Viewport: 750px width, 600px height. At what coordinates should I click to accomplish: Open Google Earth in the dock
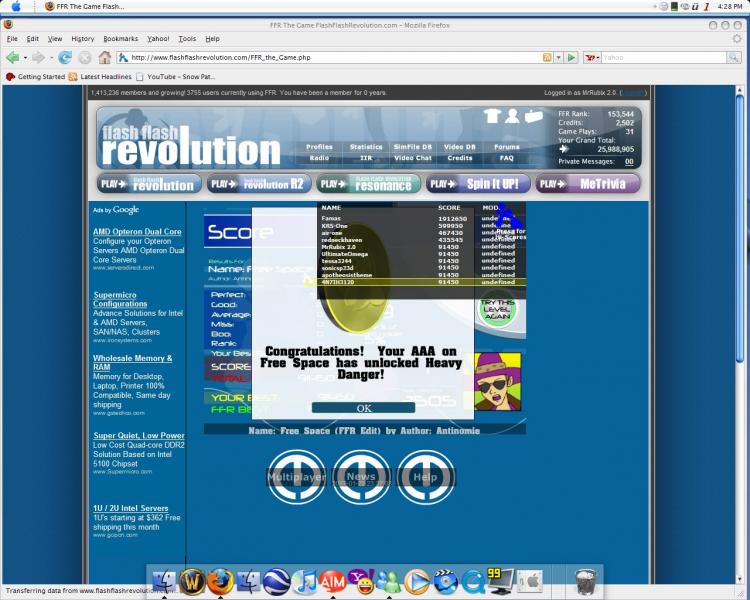click(x=277, y=581)
